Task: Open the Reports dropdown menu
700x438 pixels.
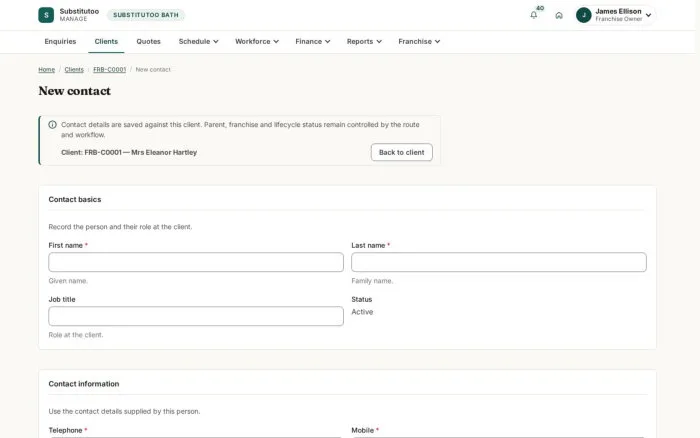Action: (364, 42)
